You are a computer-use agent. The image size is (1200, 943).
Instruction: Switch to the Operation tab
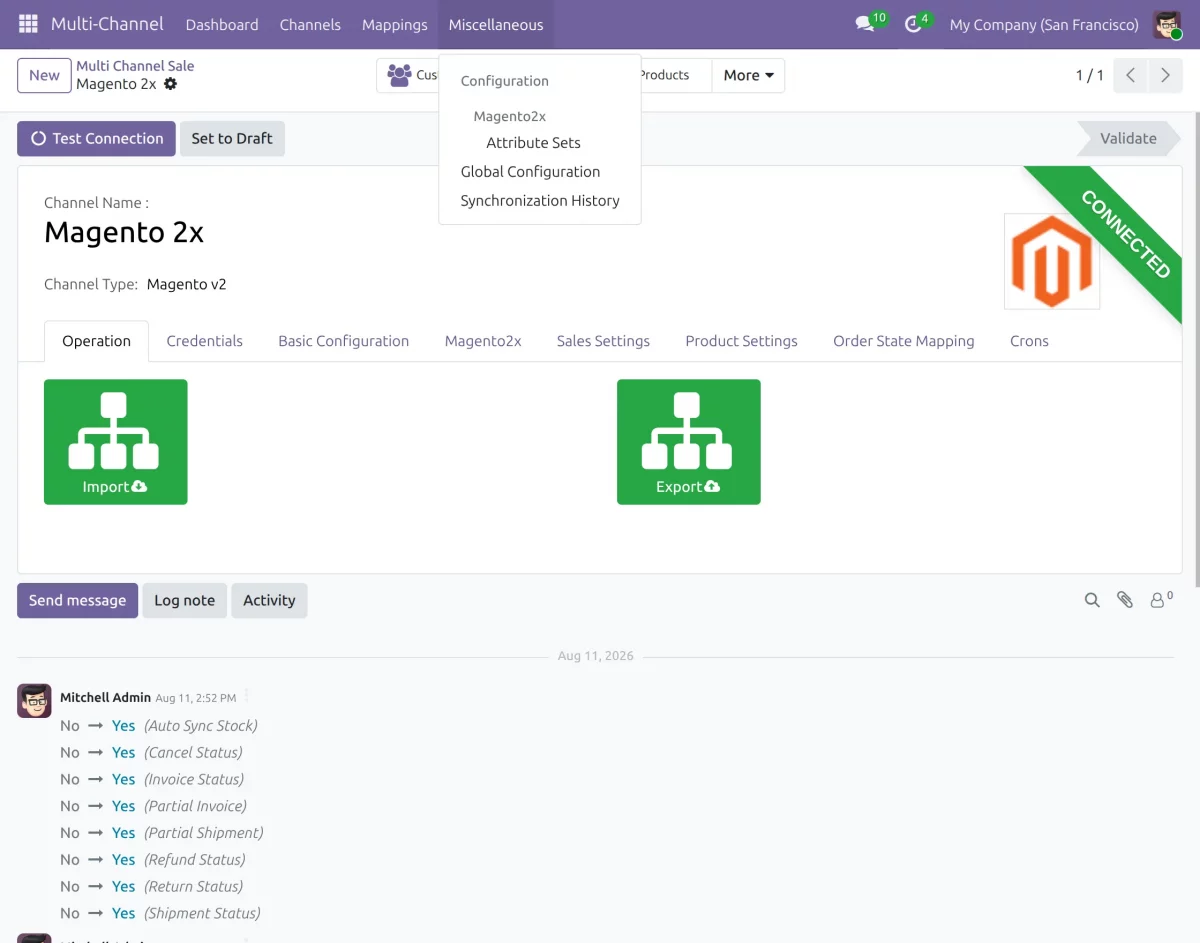(x=97, y=341)
